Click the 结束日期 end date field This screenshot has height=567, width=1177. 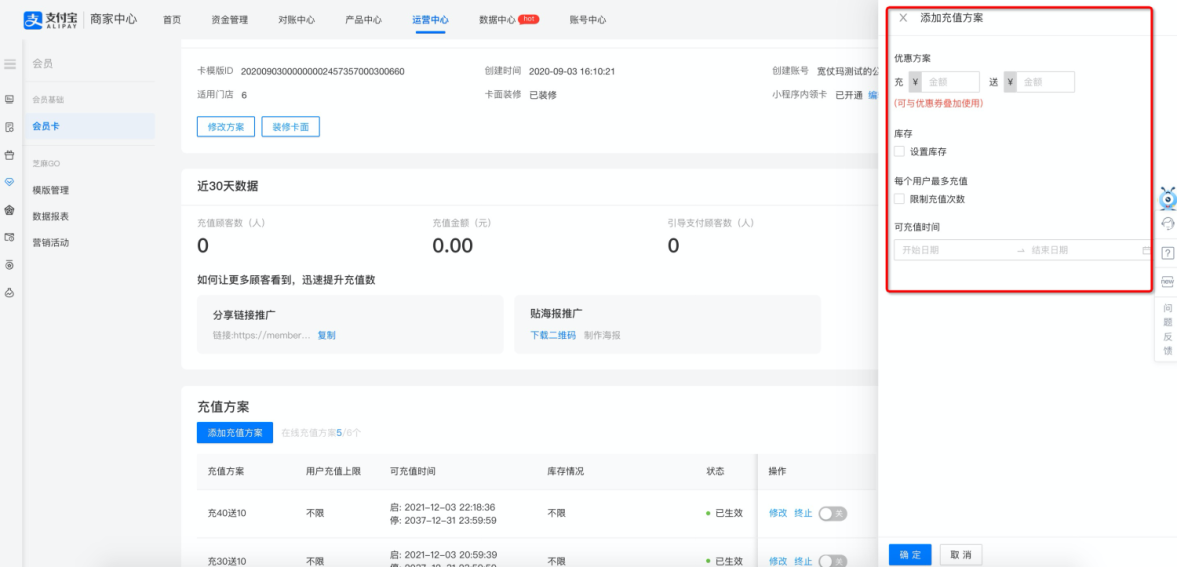pos(1081,250)
